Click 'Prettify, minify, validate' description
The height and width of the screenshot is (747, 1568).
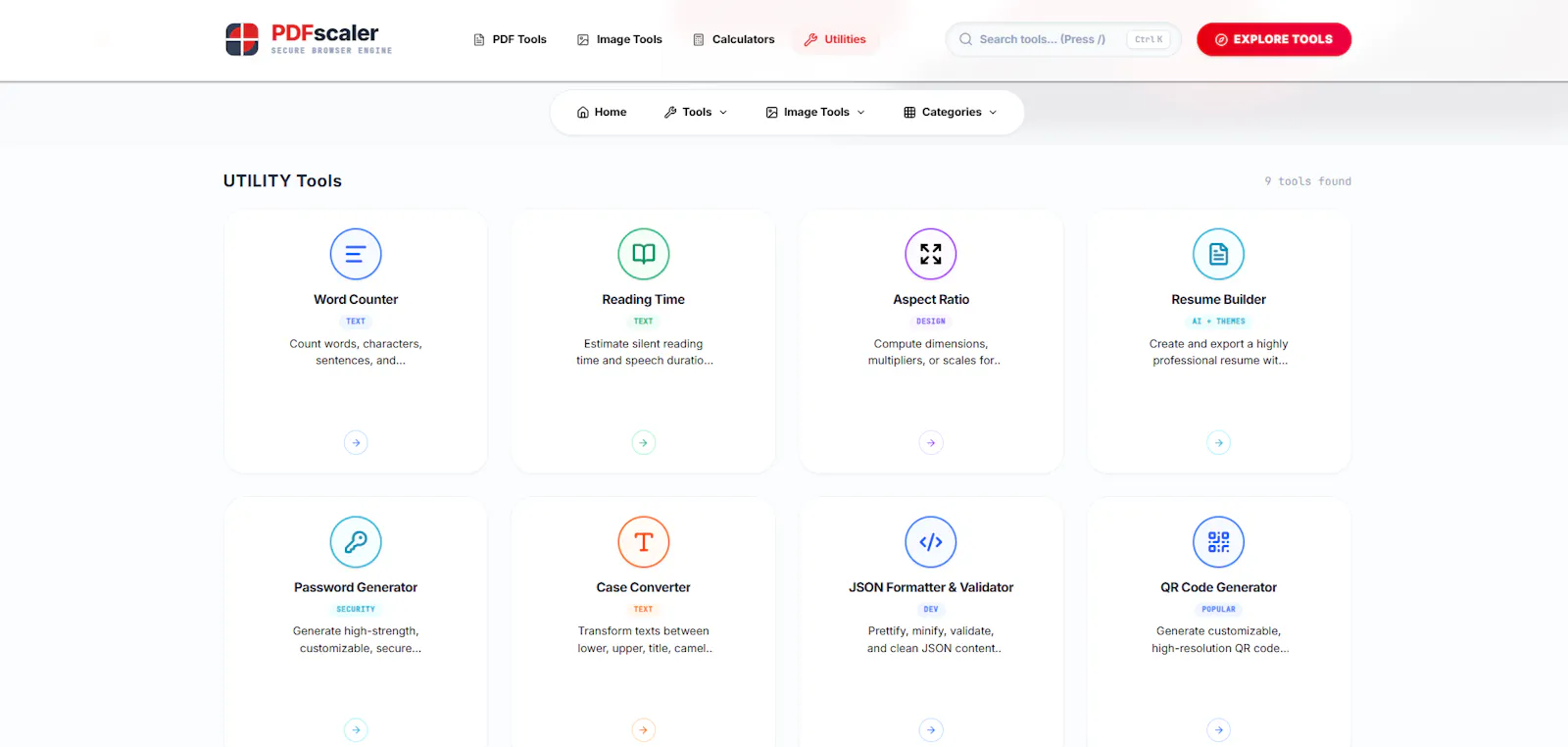pos(933,640)
